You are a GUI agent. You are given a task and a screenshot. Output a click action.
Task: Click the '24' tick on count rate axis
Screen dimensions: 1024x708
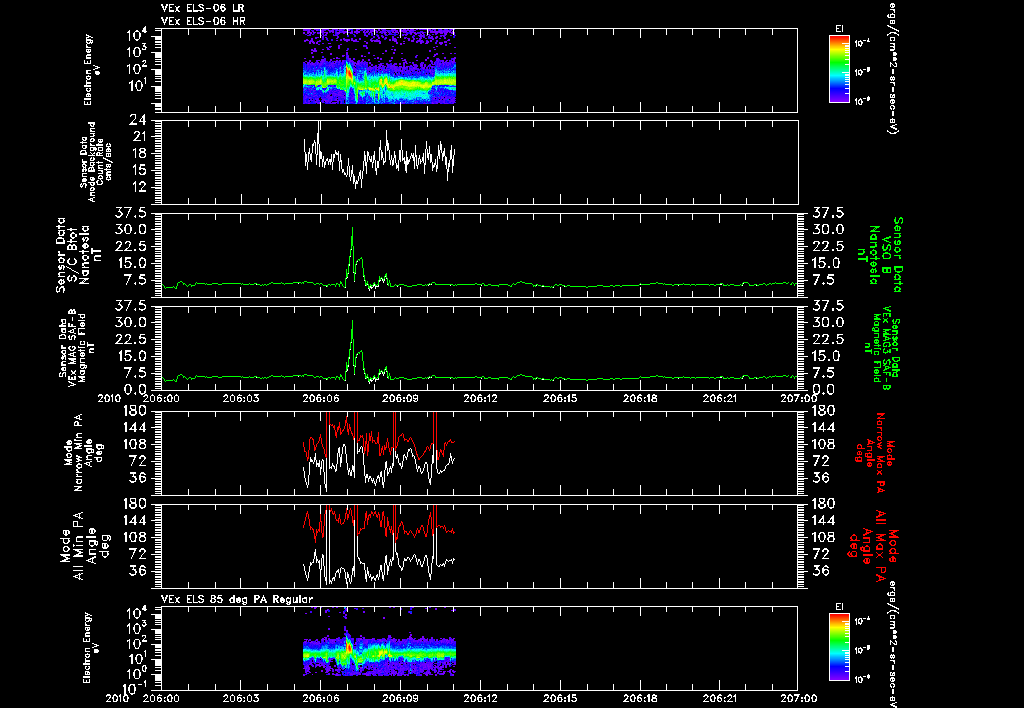(139, 120)
